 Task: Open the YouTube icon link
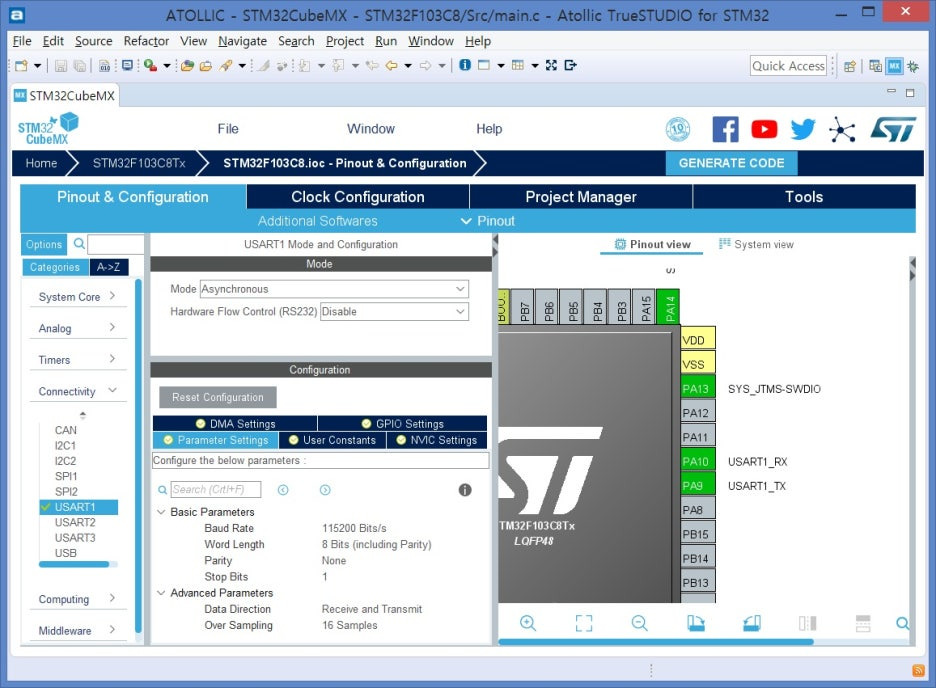(x=764, y=129)
